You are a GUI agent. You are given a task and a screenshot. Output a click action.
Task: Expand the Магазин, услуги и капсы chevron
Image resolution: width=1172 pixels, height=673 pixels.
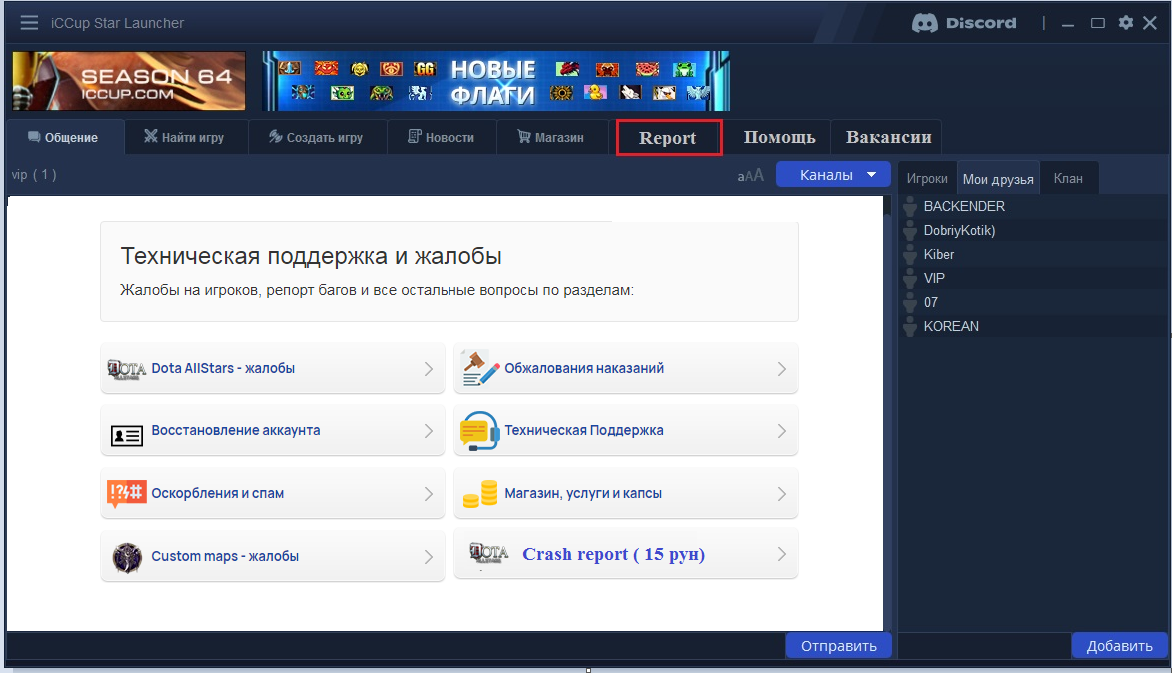(782, 494)
